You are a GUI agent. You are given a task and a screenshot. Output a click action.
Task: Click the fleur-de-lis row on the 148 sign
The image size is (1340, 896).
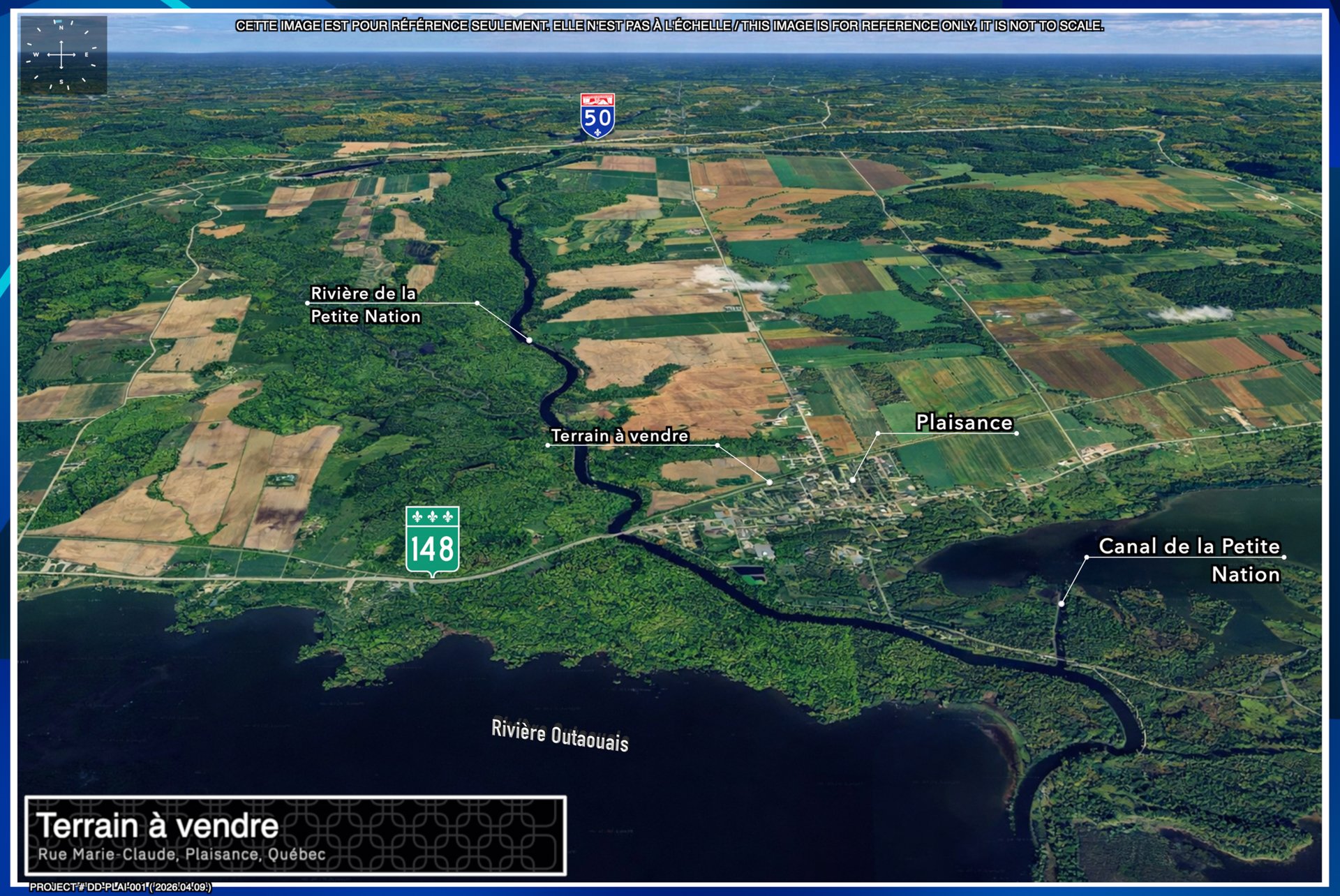point(433,517)
